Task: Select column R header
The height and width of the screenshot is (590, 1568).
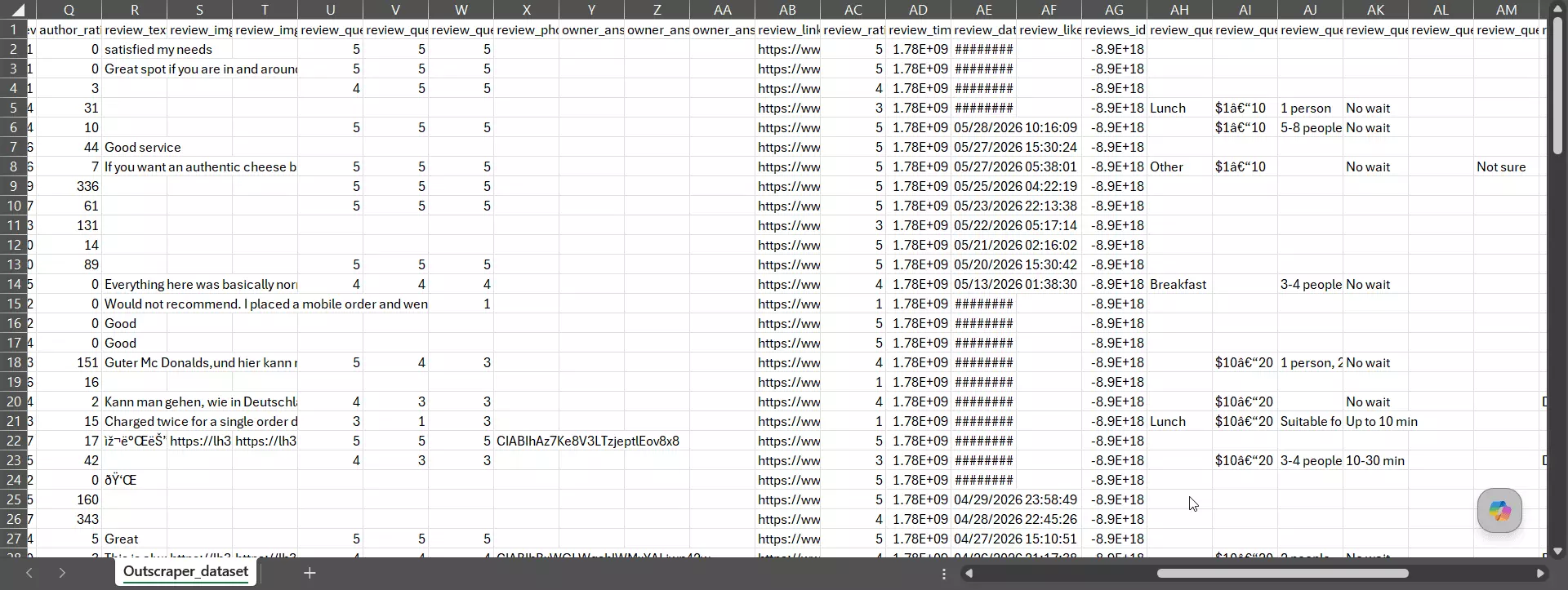Action: (x=135, y=10)
